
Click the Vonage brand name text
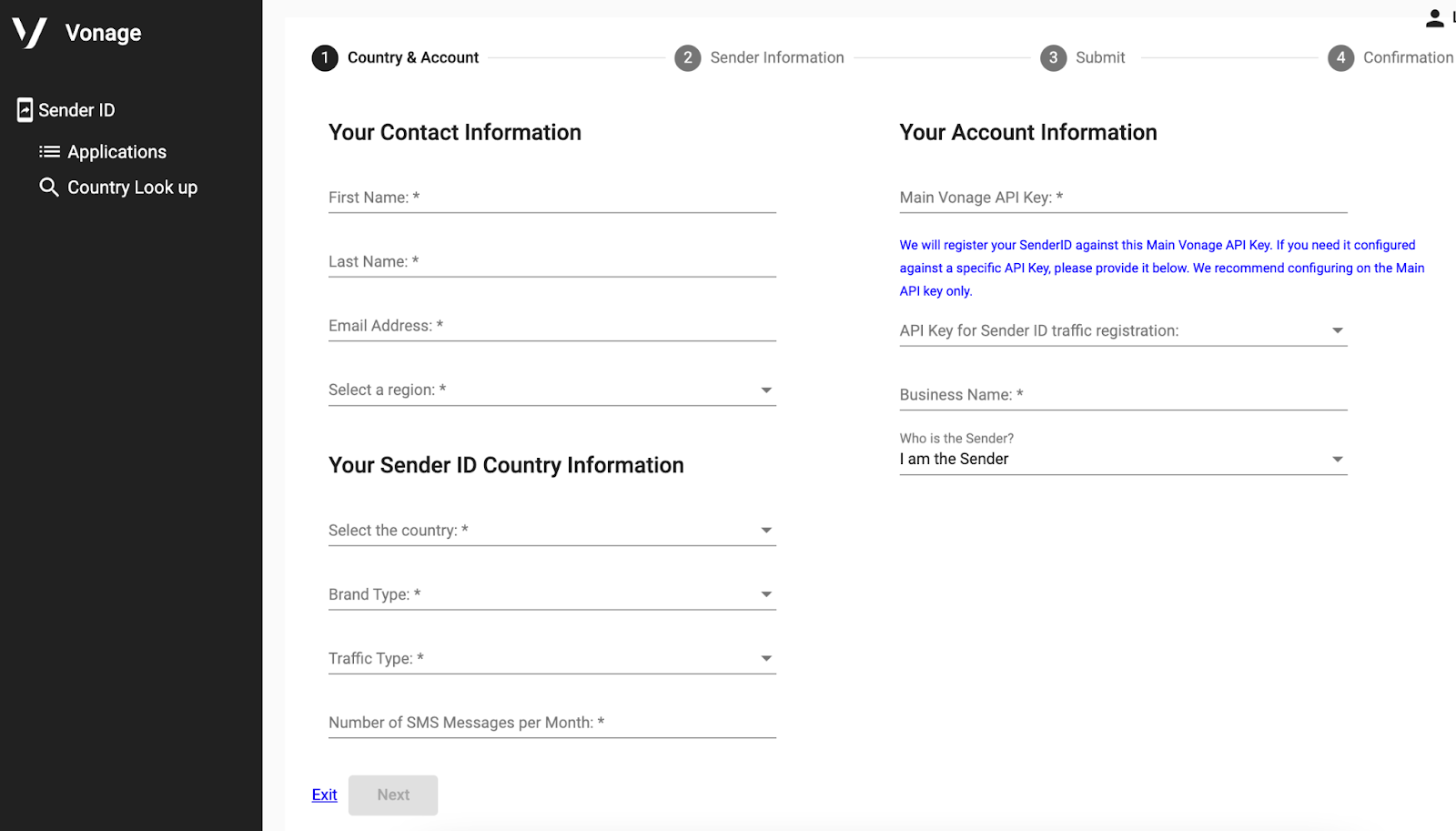[104, 33]
